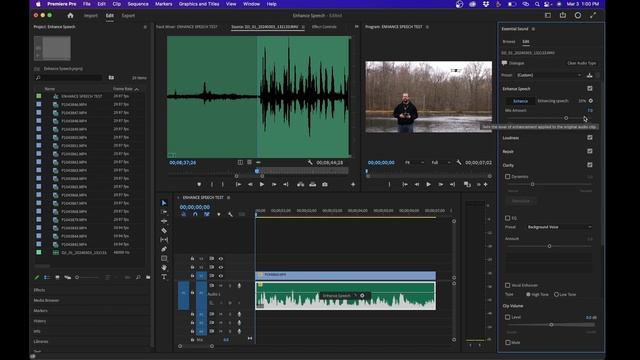
Task: Select the Rectangle tool
Action: pyautogui.click(x=164, y=258)
